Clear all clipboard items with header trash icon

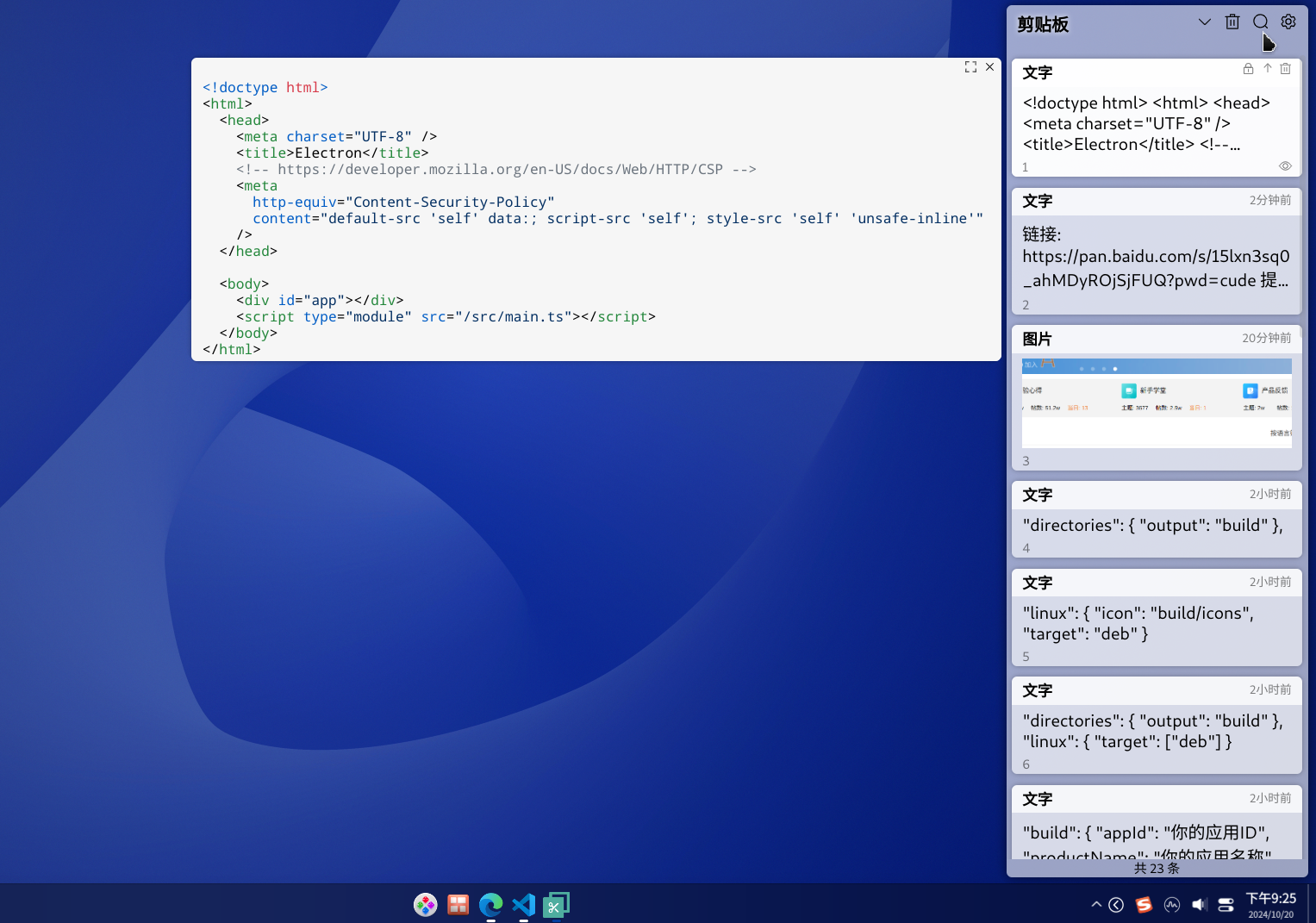[1232, 22]
